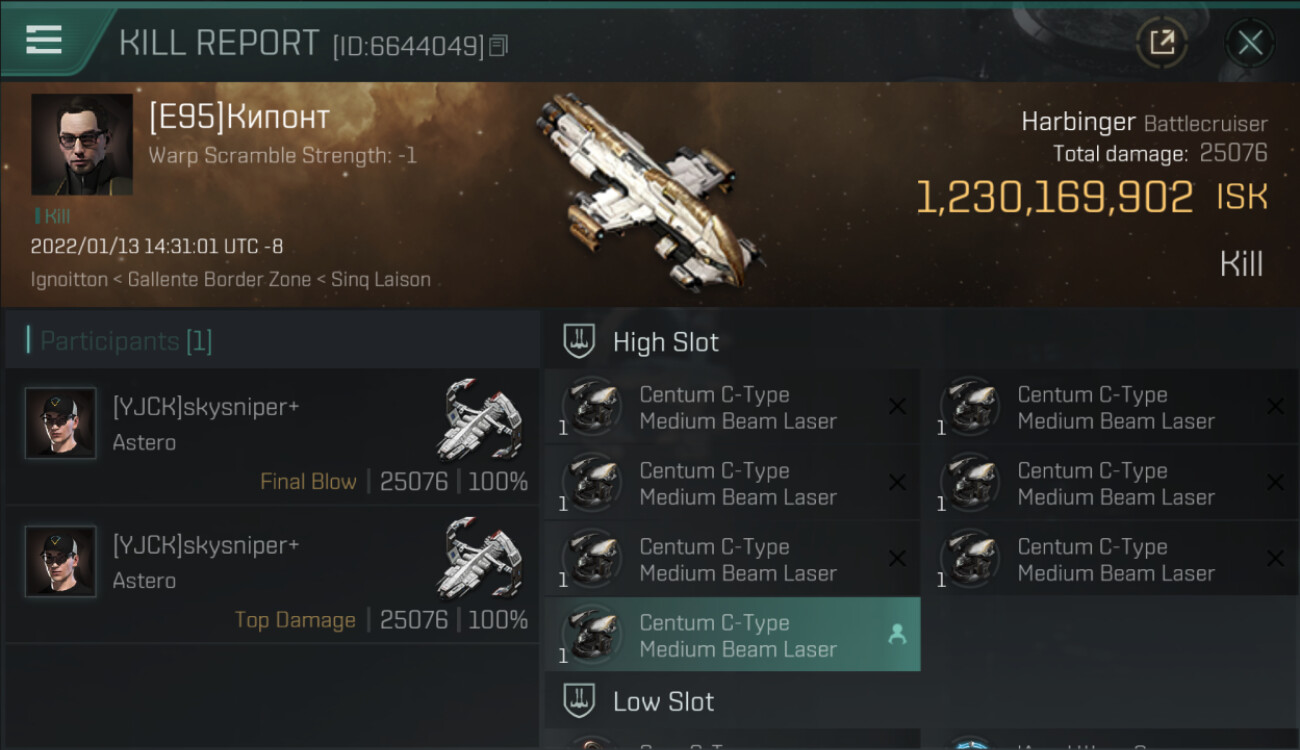The height and width of the screenshot is (750, 1300).
Task: Open Top Damage pilot skysniper+ portrait
Action: pyautogui.click(x=61, y=561)
